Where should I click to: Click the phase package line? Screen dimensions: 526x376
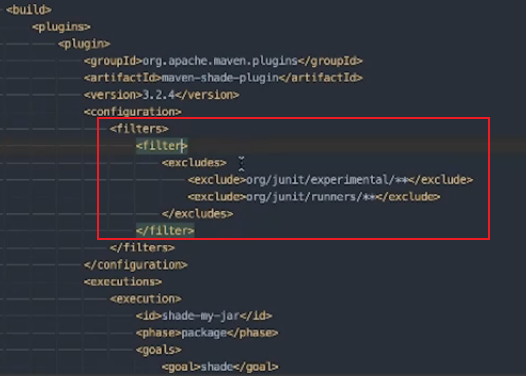(x=207, y=333)
